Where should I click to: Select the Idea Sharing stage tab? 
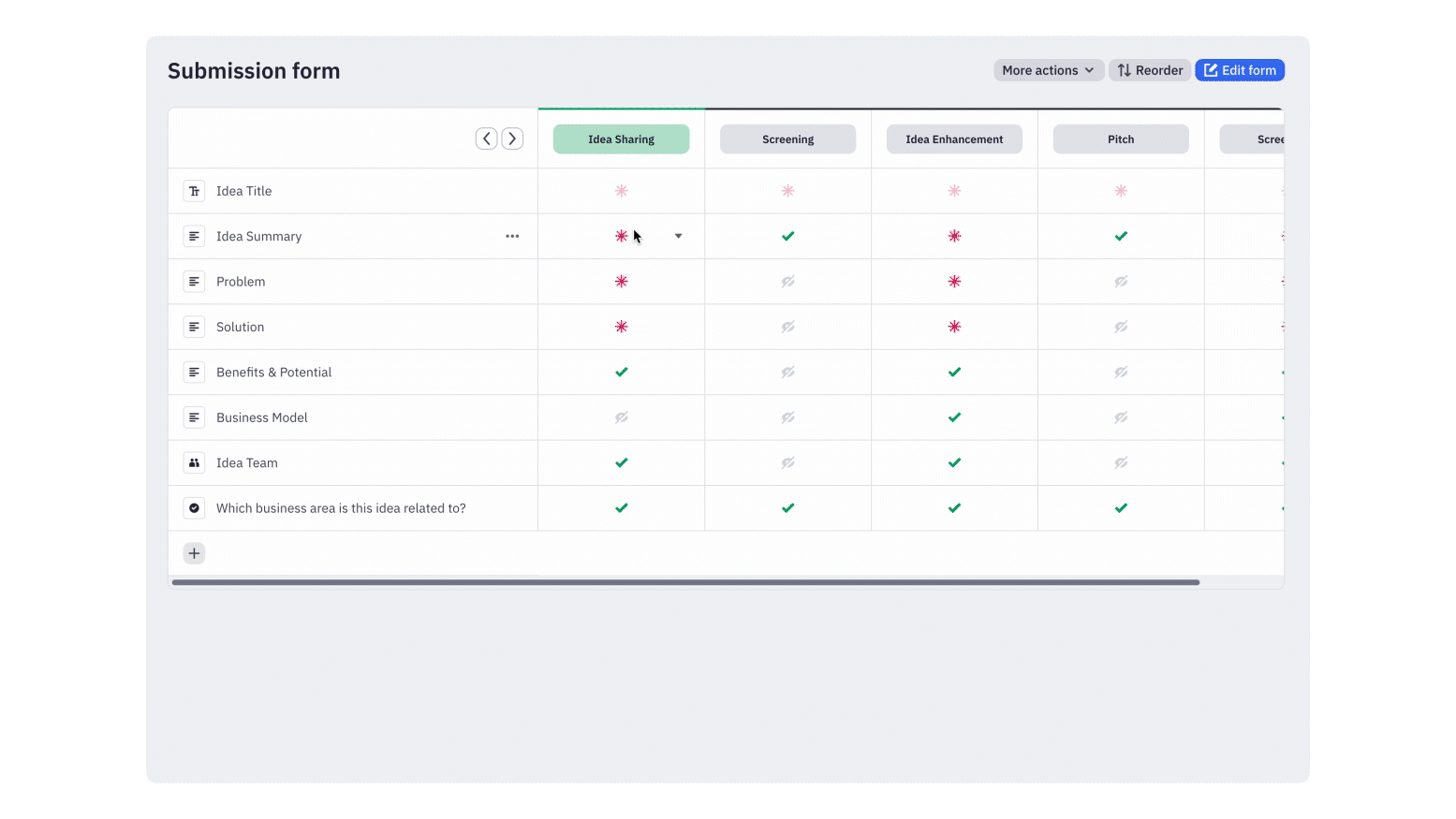[x=621, y=139]
